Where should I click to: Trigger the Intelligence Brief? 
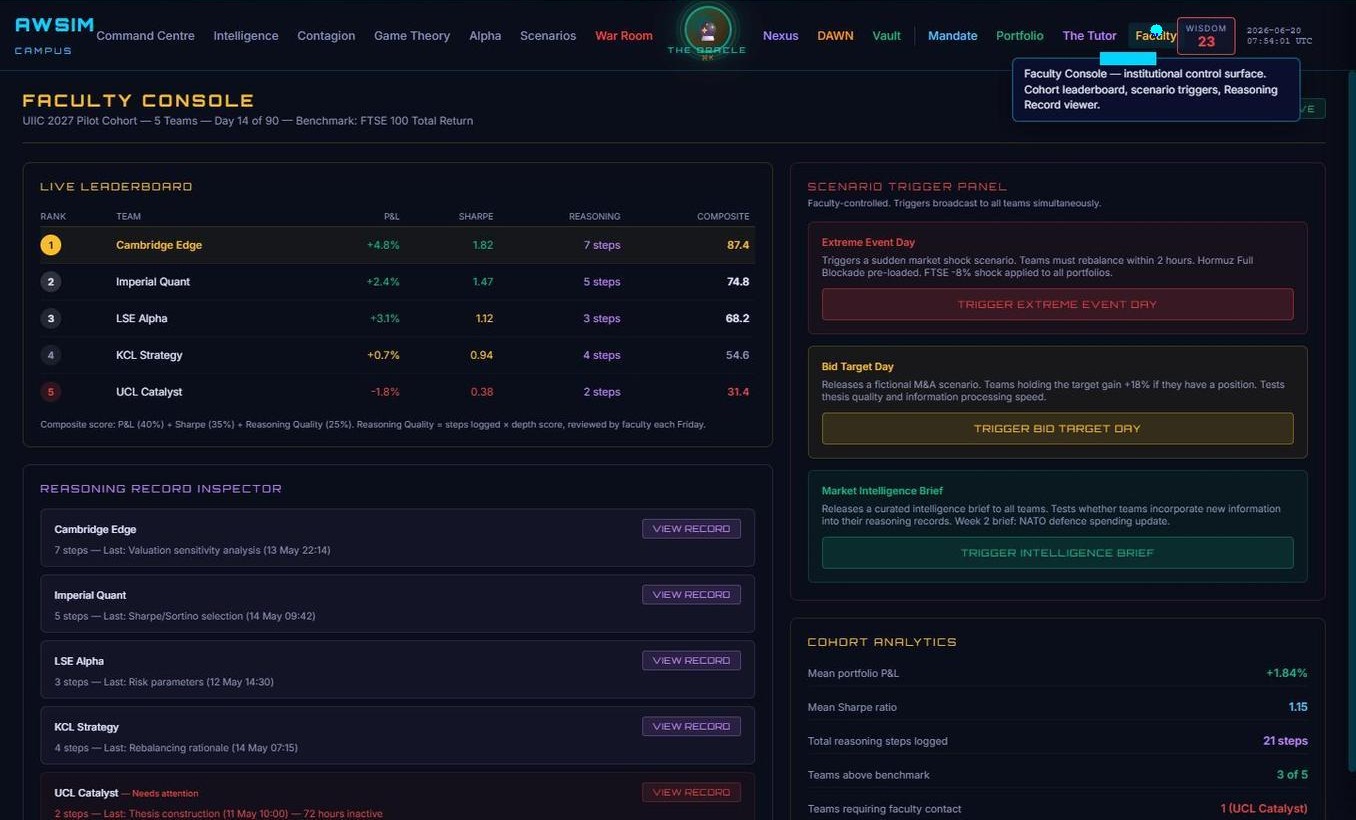click(x=1057, y=552)
